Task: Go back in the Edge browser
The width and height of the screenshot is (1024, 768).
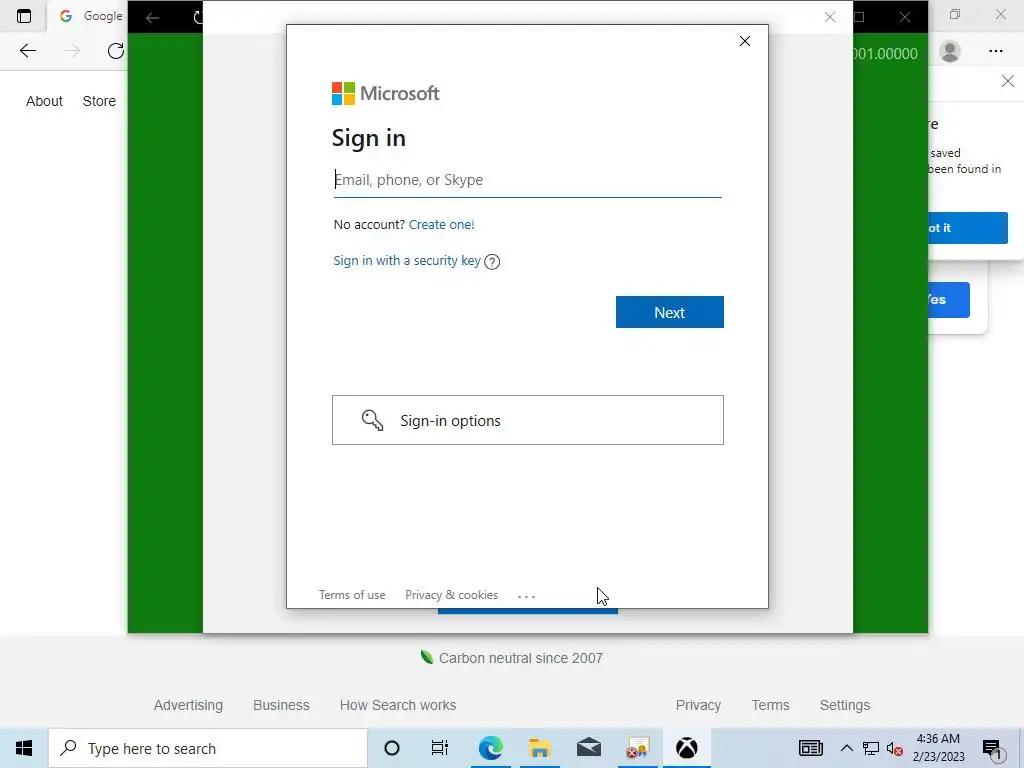Action: 27,51
